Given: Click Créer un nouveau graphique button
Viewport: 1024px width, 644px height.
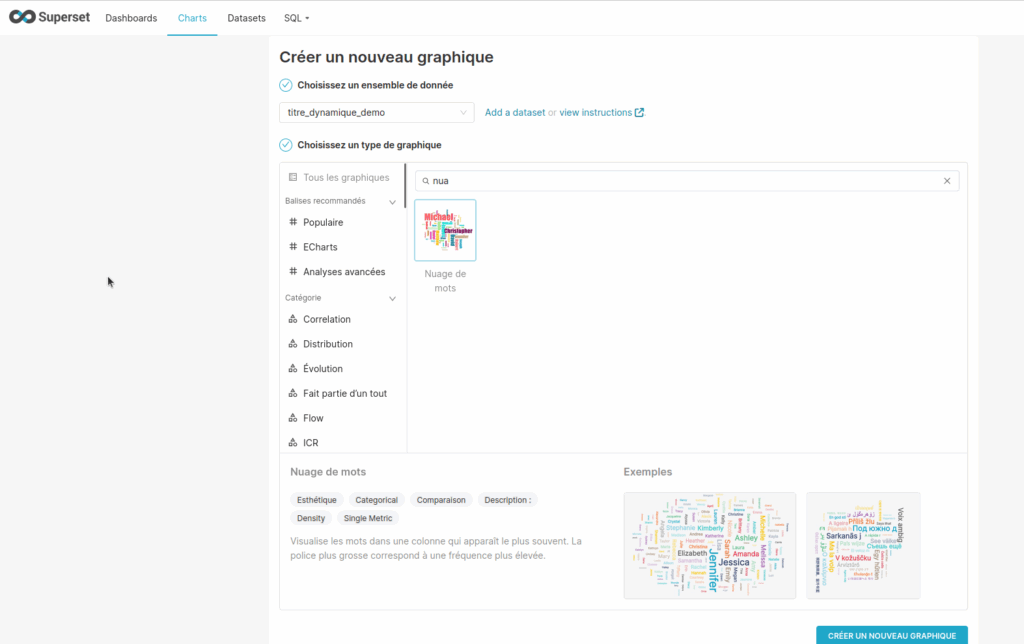Looking at the screenshot, I should tap(891, 635).
